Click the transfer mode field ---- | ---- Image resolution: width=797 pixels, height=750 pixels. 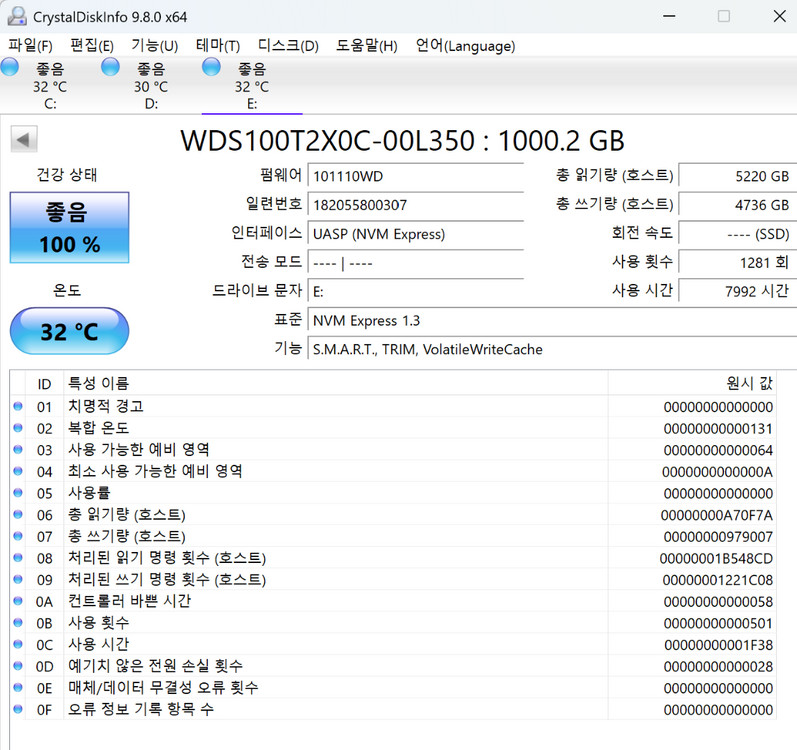pos(416,263)
